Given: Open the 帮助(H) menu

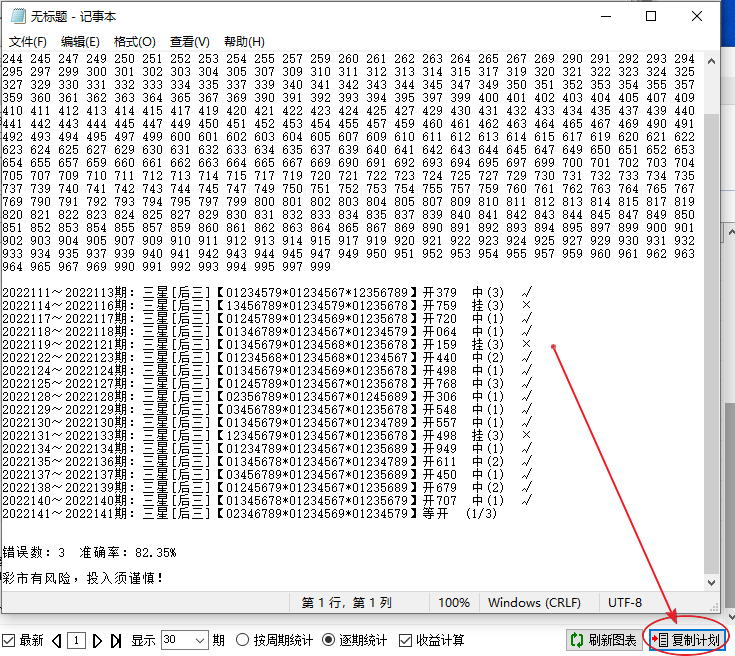Looking at the screenshot, I should [x=244, y=42].
